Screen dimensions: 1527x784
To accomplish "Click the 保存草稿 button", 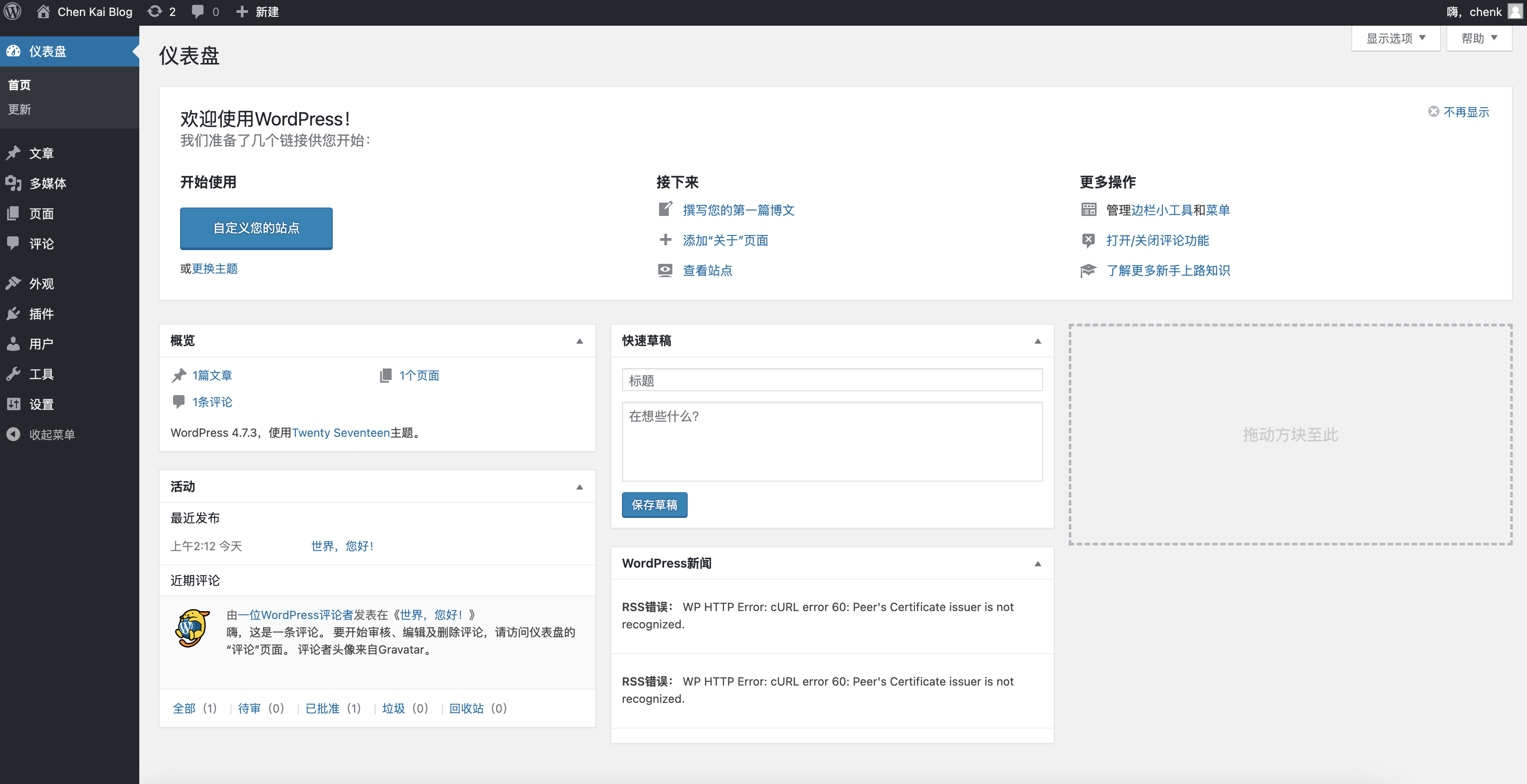I will point(654,505).
